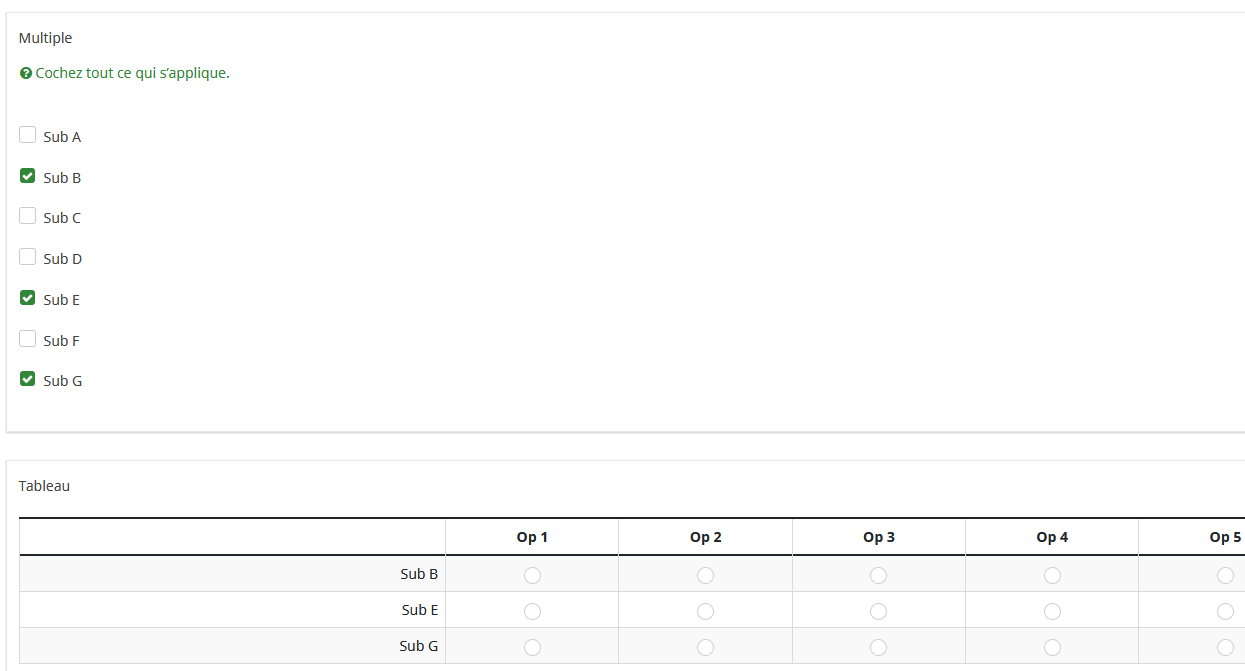Image resolution: width=1245 pixels, height=671 pixels.
Task: Select Op 1 for Sub G row
Action: click(x=532, y=647)
